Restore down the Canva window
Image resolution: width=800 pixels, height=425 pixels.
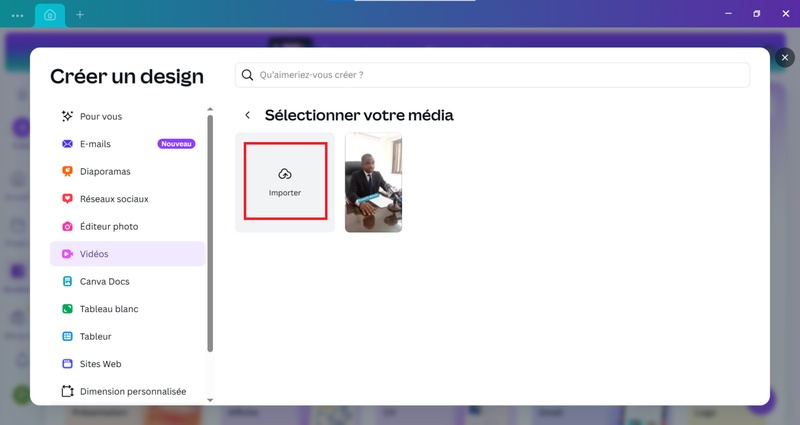(x=757, y=14)
